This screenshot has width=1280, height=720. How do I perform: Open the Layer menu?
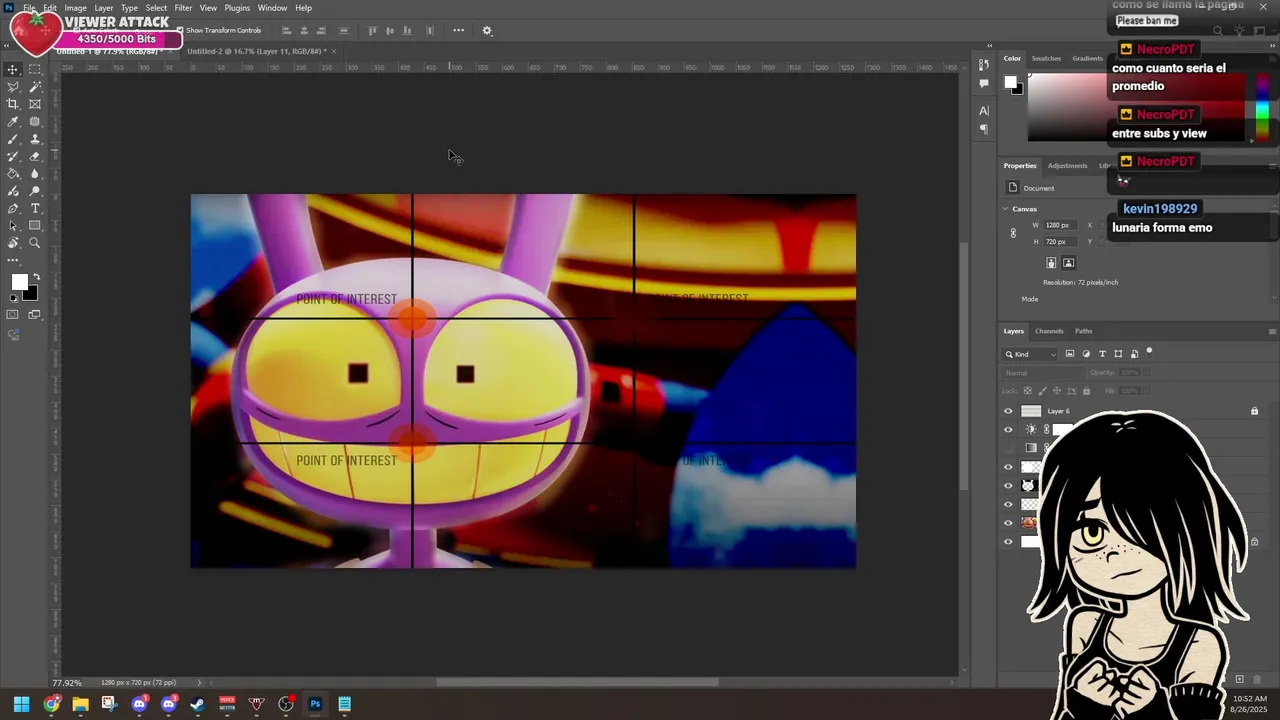104,8
